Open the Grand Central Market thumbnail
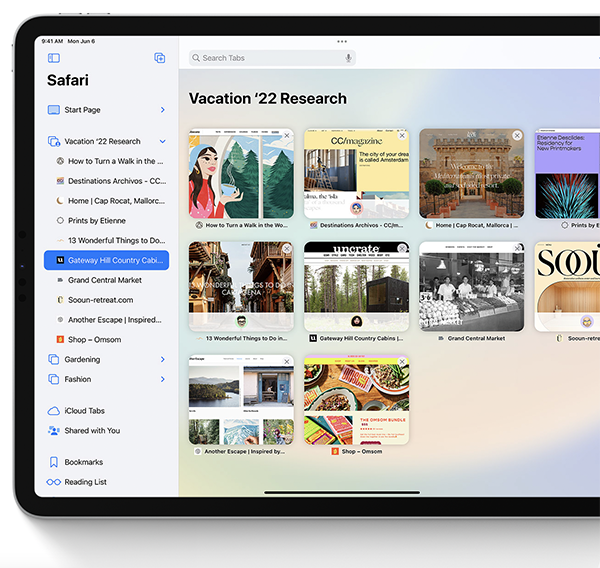This screenshot has height=568, width=600. (x=471, y=287)
